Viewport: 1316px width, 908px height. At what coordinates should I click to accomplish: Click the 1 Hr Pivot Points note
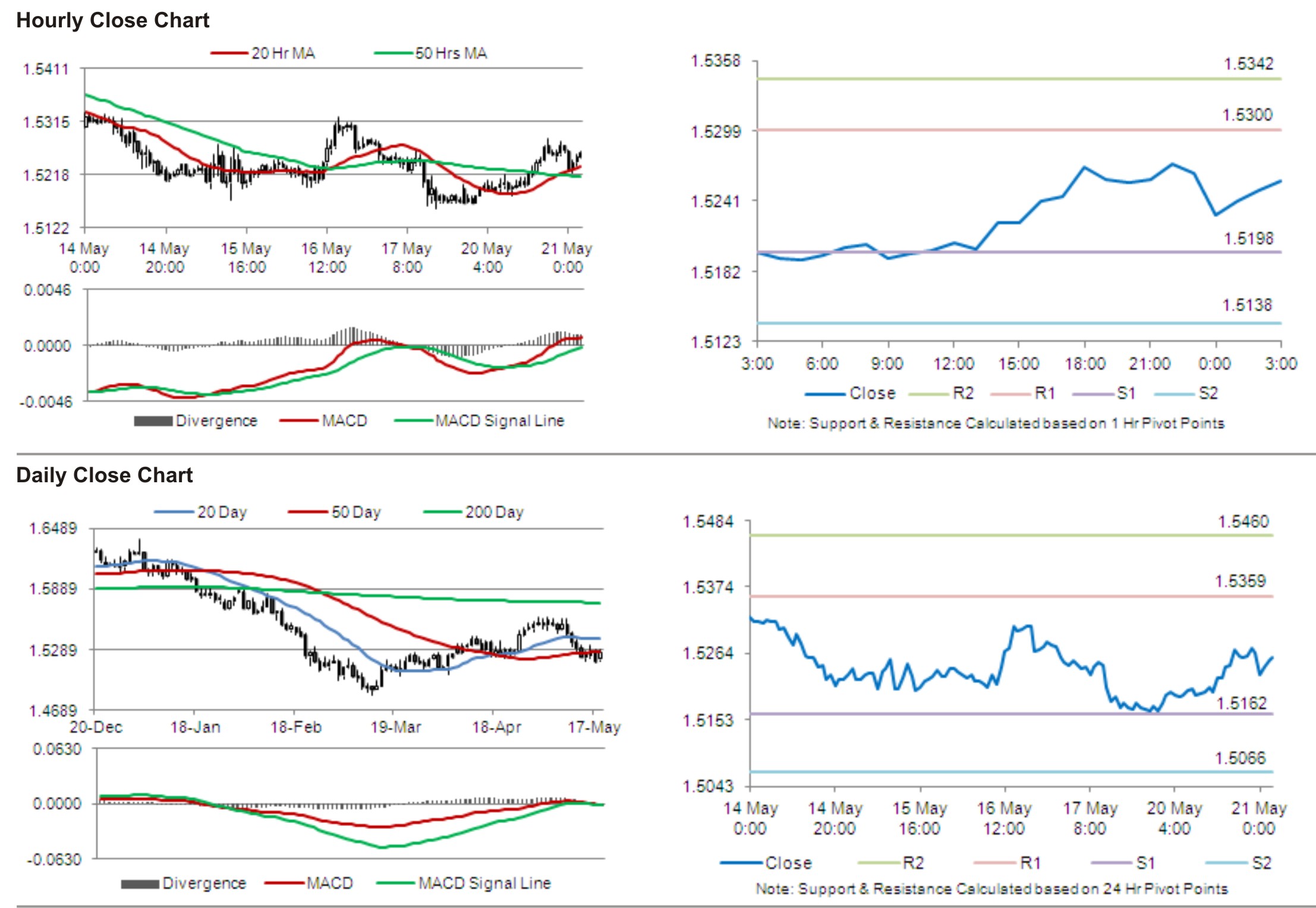996,423
